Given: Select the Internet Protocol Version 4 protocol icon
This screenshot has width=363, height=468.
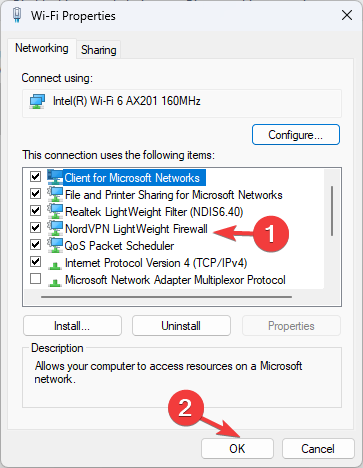Looking at the screenshot, I should (x=55, y=265).
